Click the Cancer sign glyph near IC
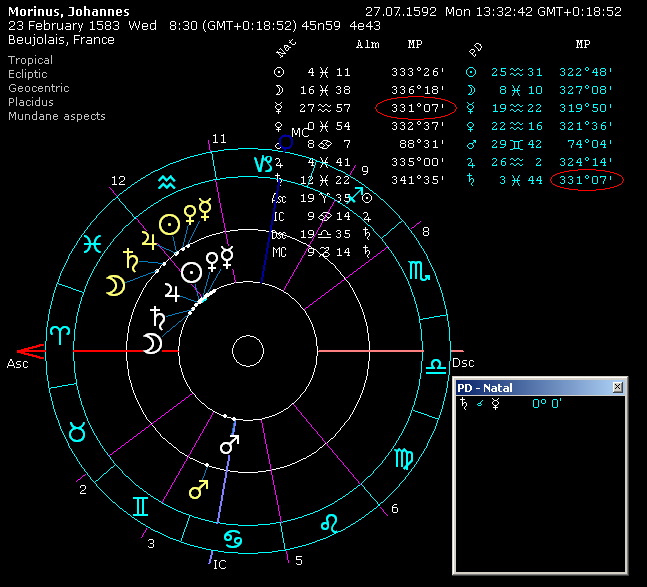The image size is (647, 587). click(x=232, y=537)
